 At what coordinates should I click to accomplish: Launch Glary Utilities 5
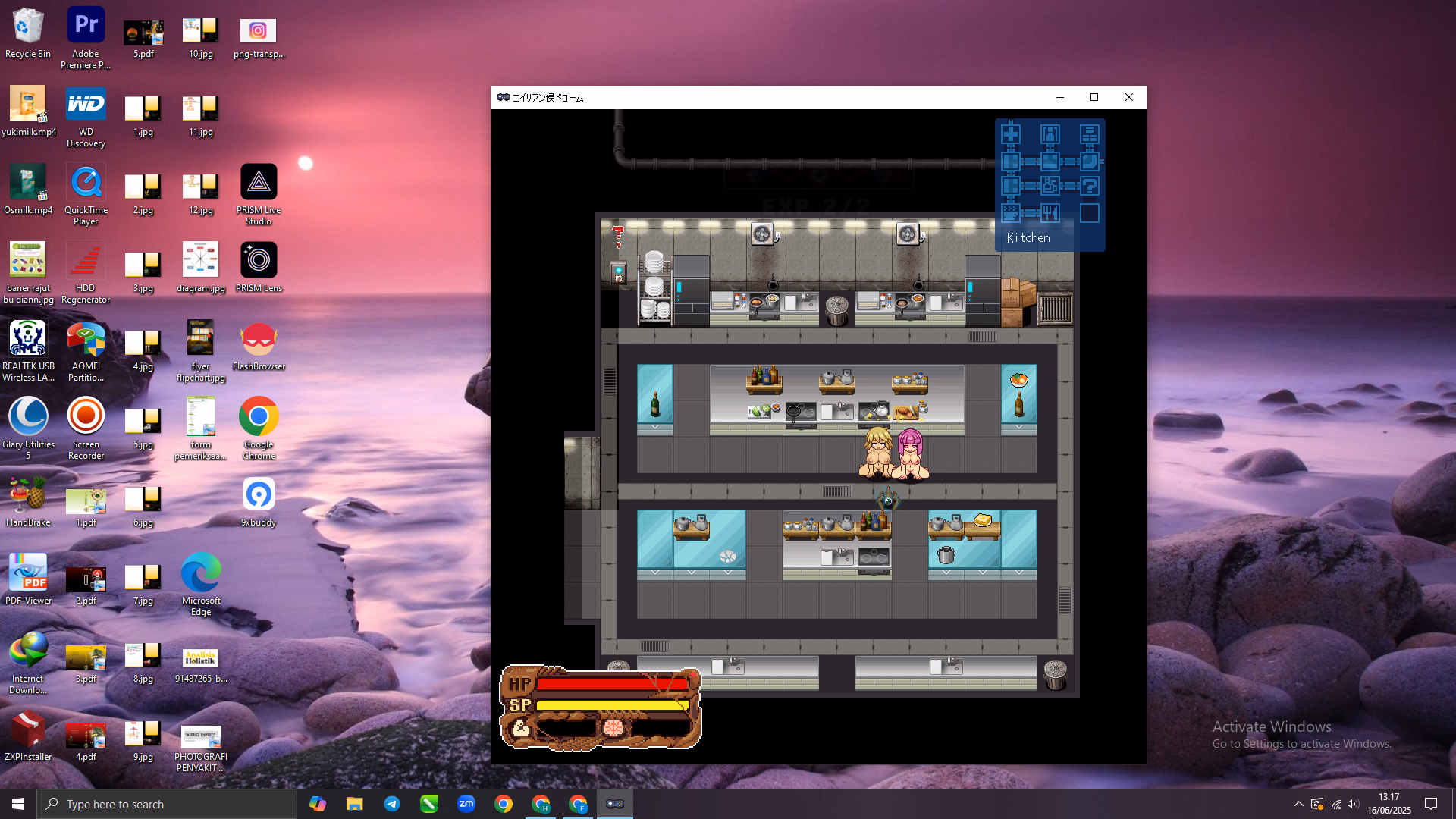pos(28,429)
